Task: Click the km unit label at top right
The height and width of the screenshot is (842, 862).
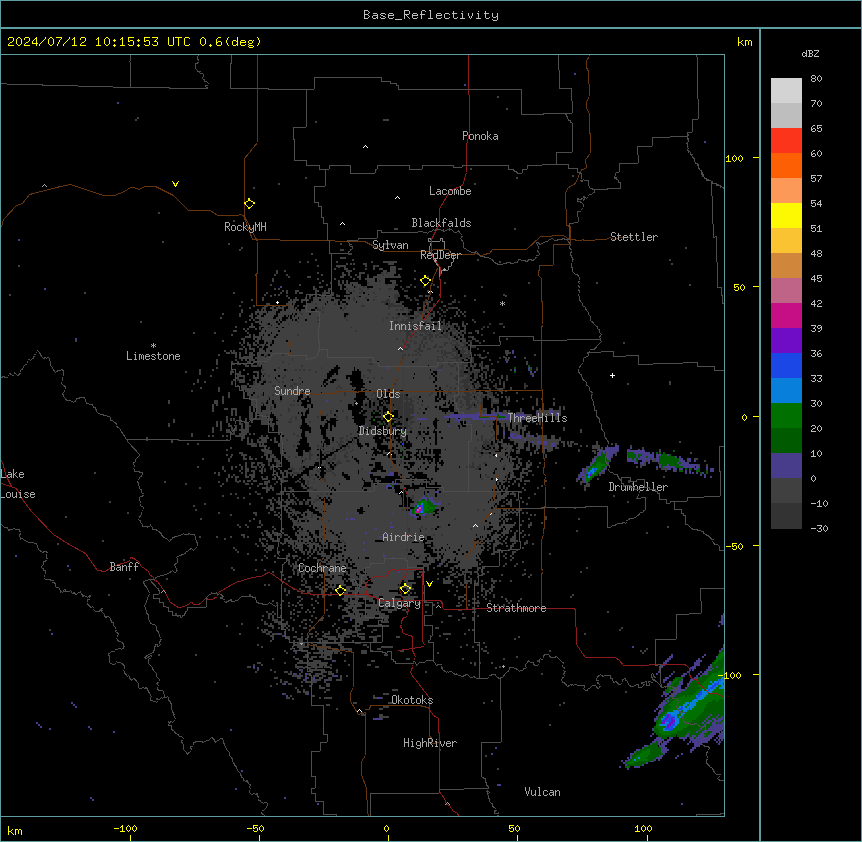Action: [x=744, y=42]
